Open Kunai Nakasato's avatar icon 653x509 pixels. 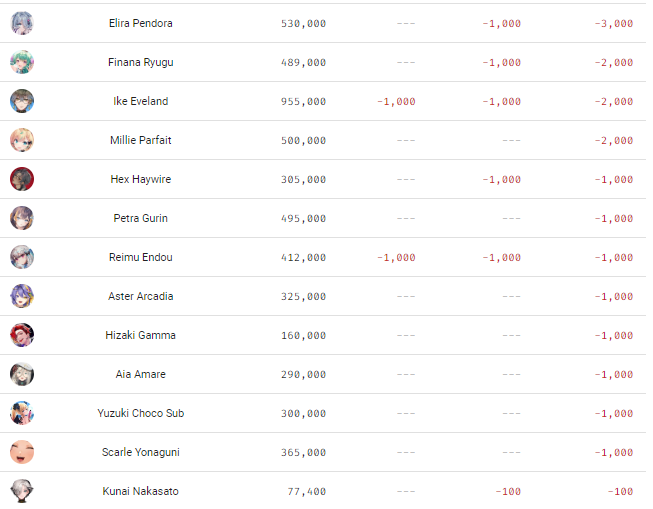[22, 491]
